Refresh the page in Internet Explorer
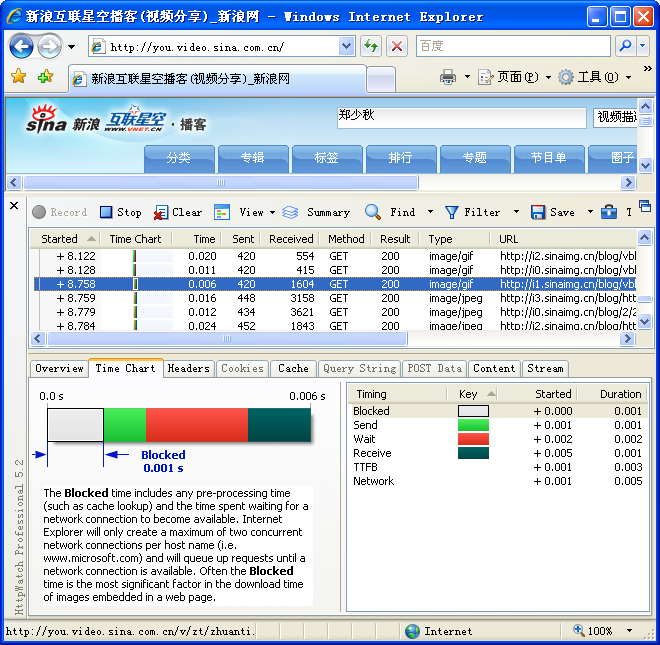Viewport: 660px width, 645px height. tap(371, 47)
